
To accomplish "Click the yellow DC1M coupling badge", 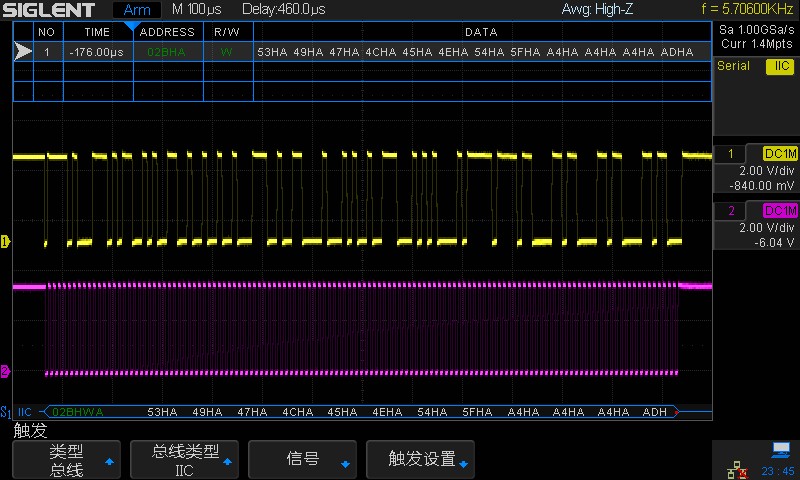I will 780,154.
